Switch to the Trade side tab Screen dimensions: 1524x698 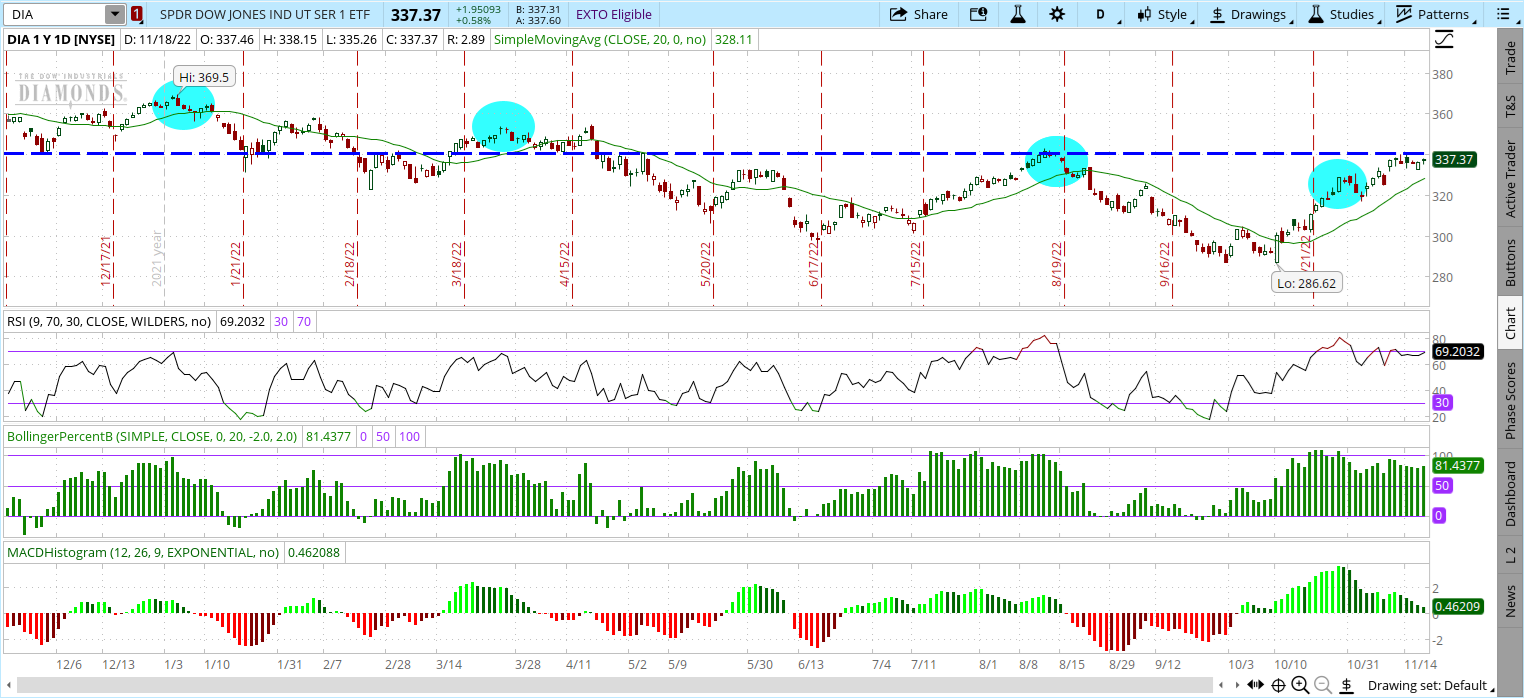(x=1510, y=59)
